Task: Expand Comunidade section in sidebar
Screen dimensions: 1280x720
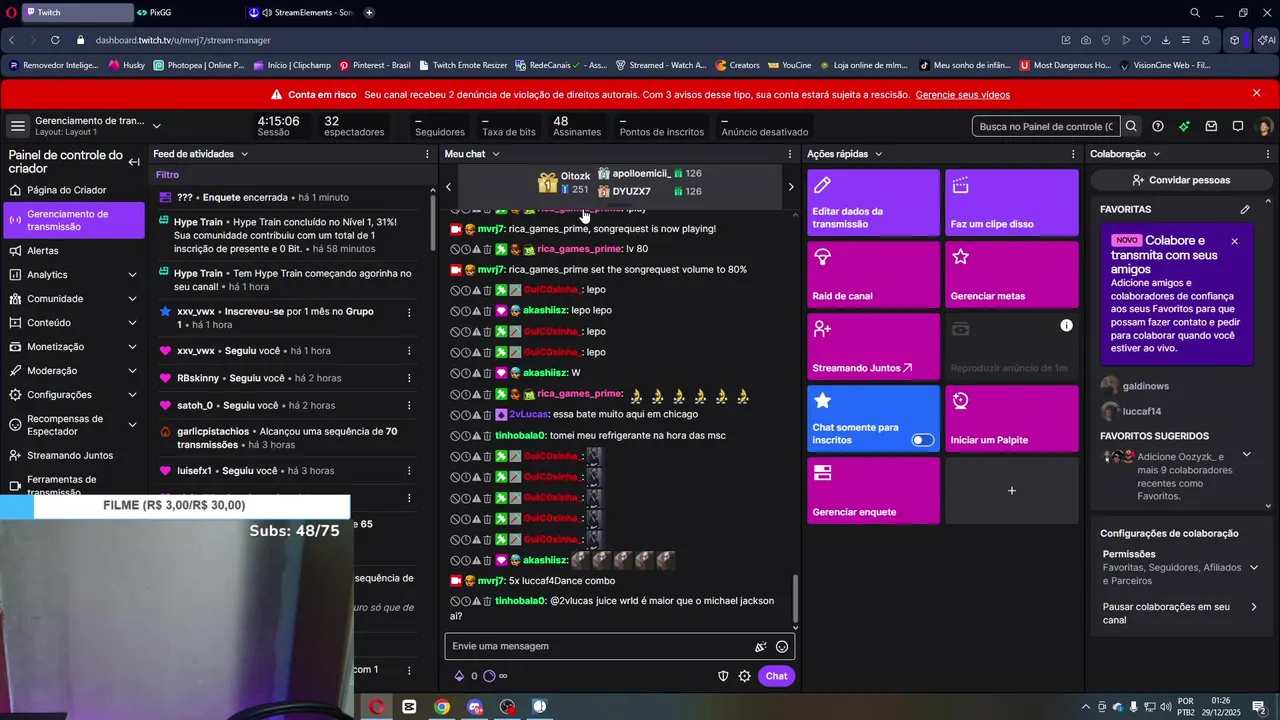Action: [x=132, y=299]
